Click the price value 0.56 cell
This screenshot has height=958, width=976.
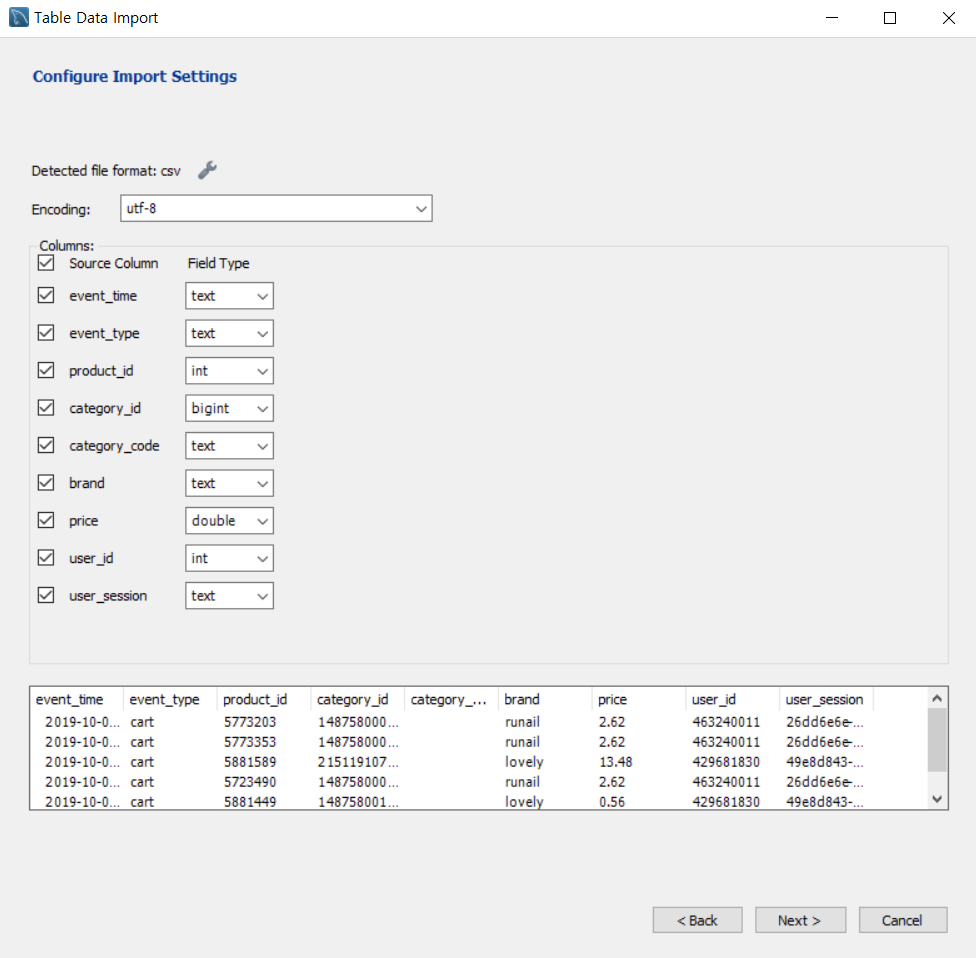612,802
